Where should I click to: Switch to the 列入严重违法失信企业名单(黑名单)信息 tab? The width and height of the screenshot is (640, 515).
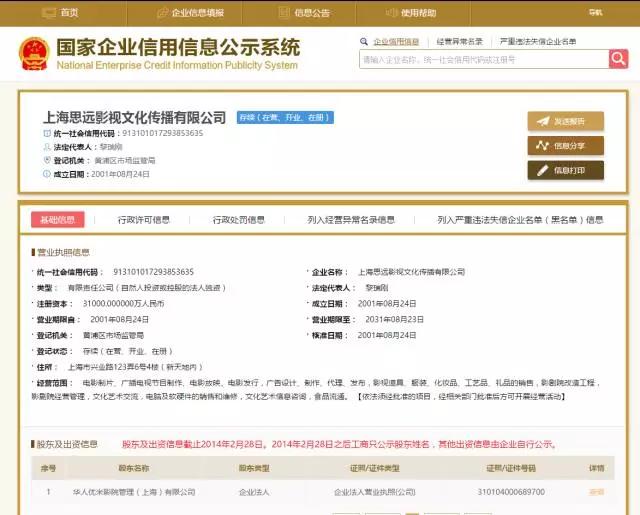pyautogui.click(x=520, y=220)
